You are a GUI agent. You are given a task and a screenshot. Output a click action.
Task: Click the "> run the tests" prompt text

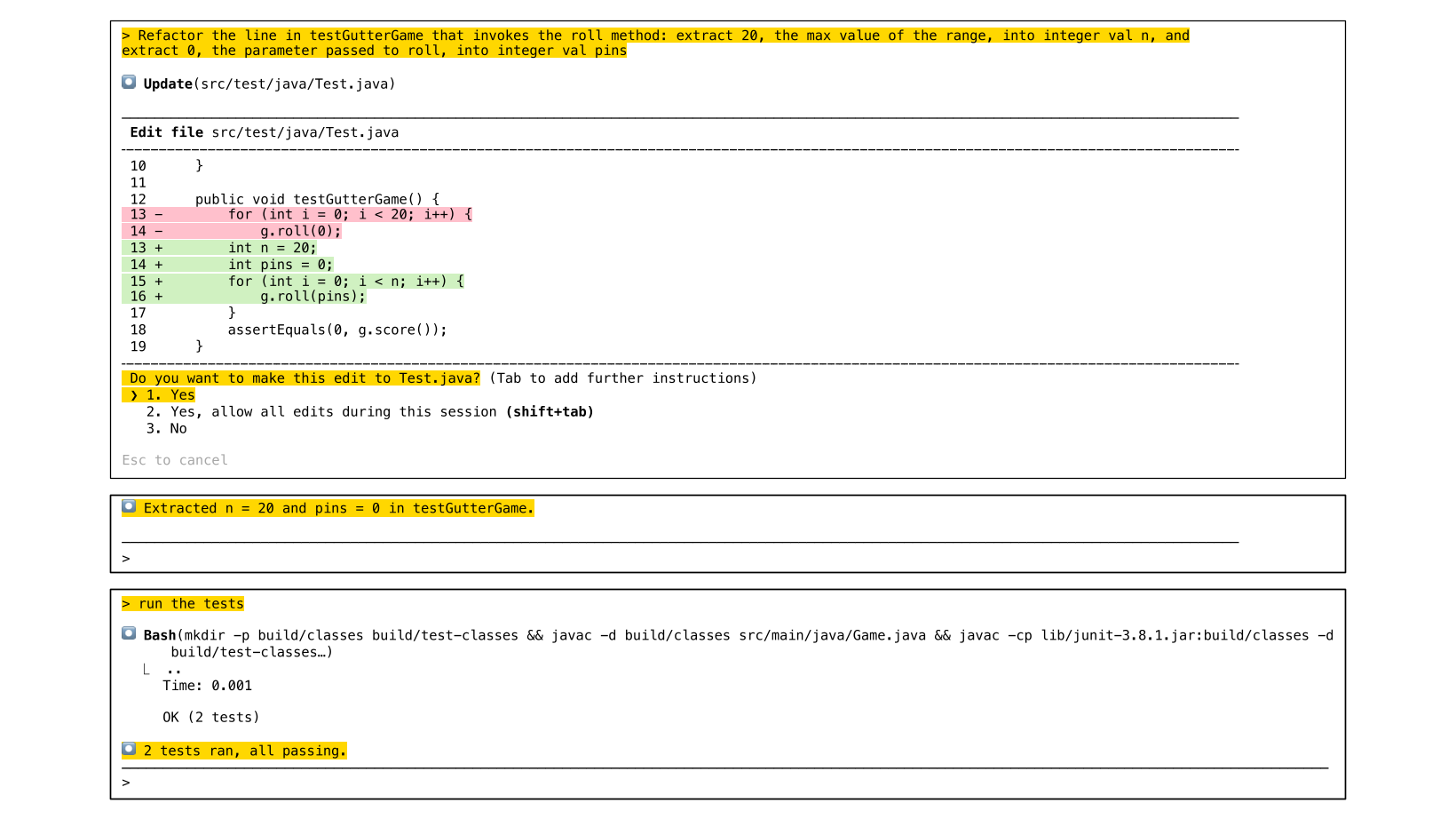point(183,604)
